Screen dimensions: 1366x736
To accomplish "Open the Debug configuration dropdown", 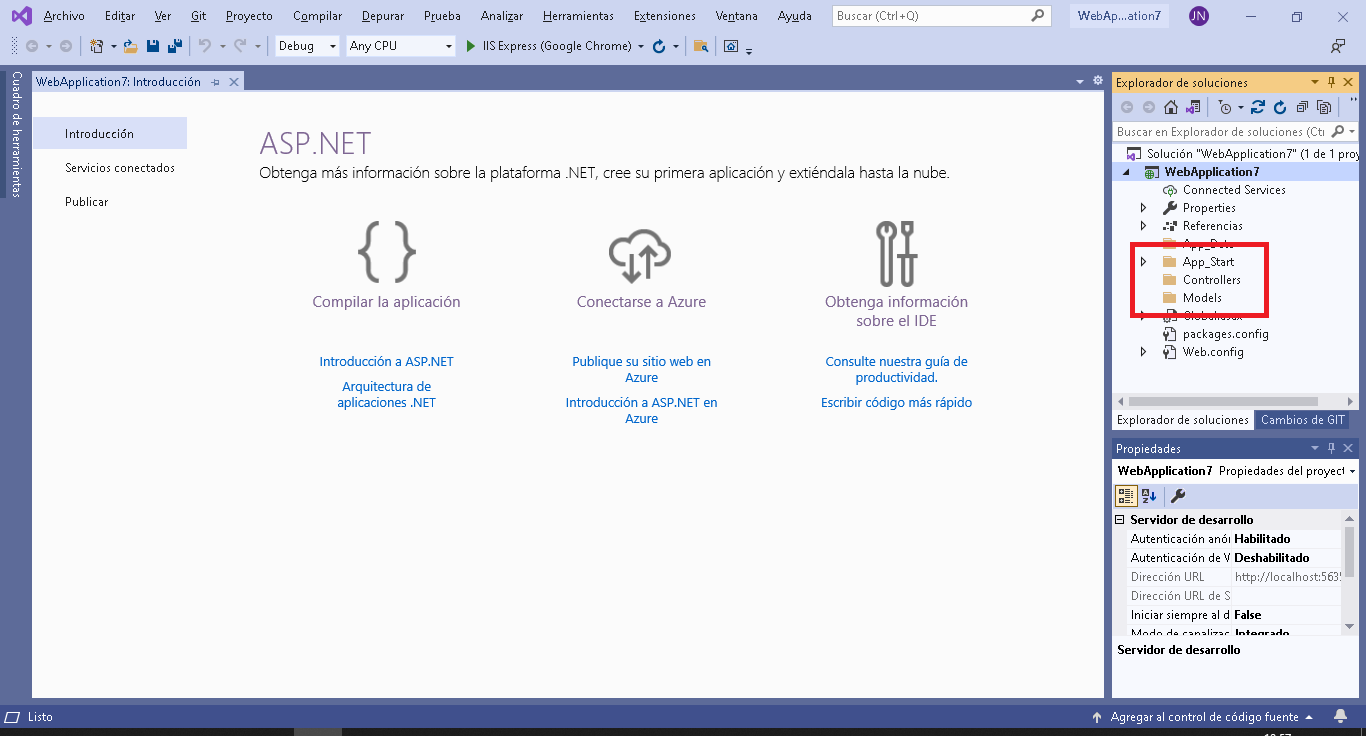I will click(x=307, y=46).
